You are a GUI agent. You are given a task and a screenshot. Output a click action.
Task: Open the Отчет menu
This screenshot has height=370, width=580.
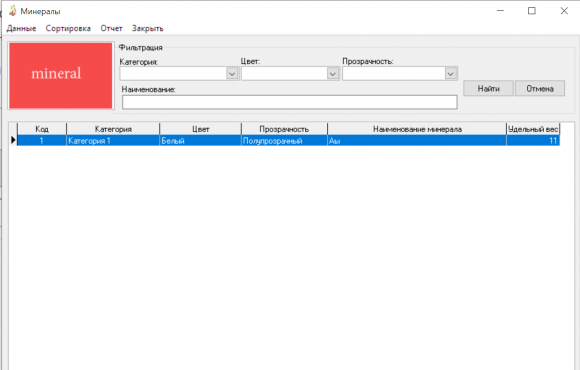tap(111, 28)
